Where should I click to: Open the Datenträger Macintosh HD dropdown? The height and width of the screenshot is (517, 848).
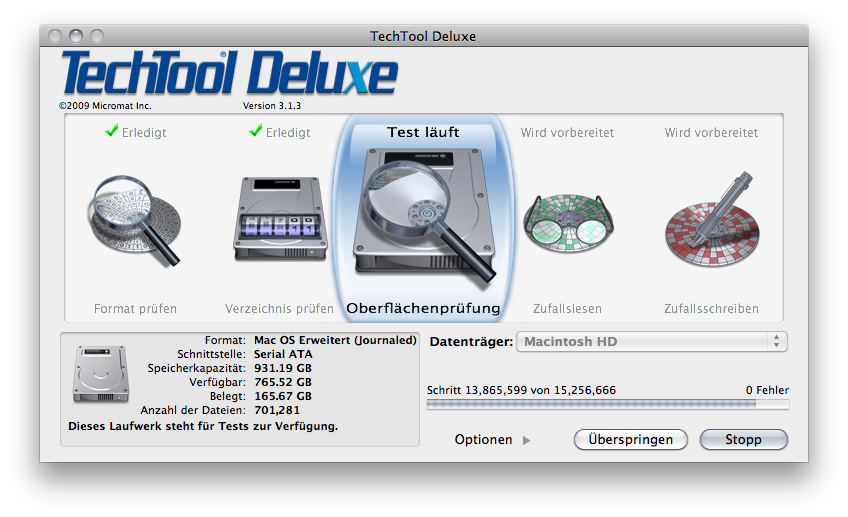(652, 342)
